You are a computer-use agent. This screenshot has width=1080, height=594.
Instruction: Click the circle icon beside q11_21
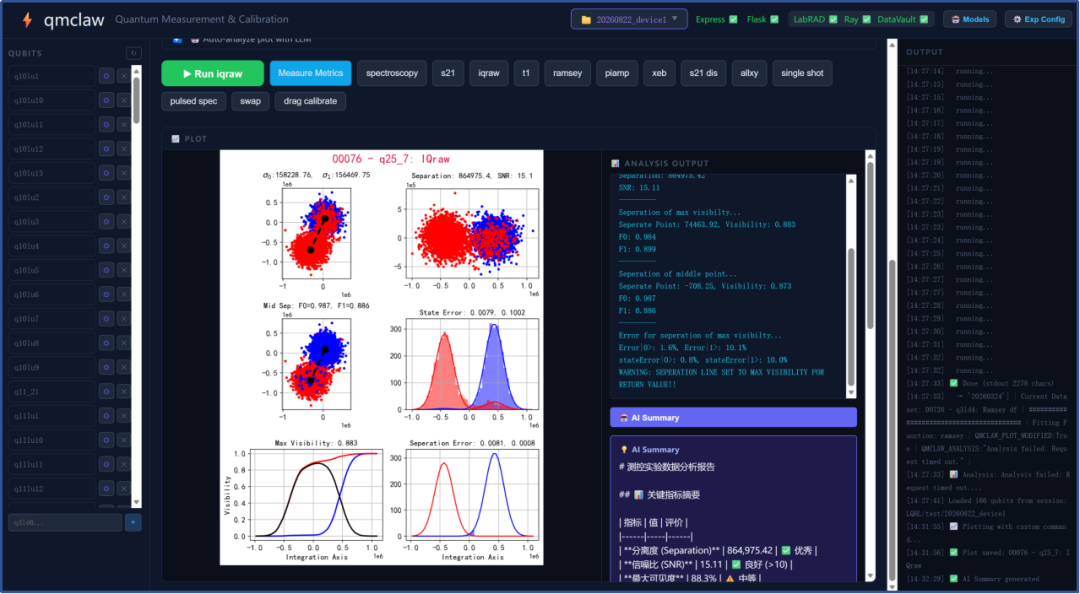[106, 391]
